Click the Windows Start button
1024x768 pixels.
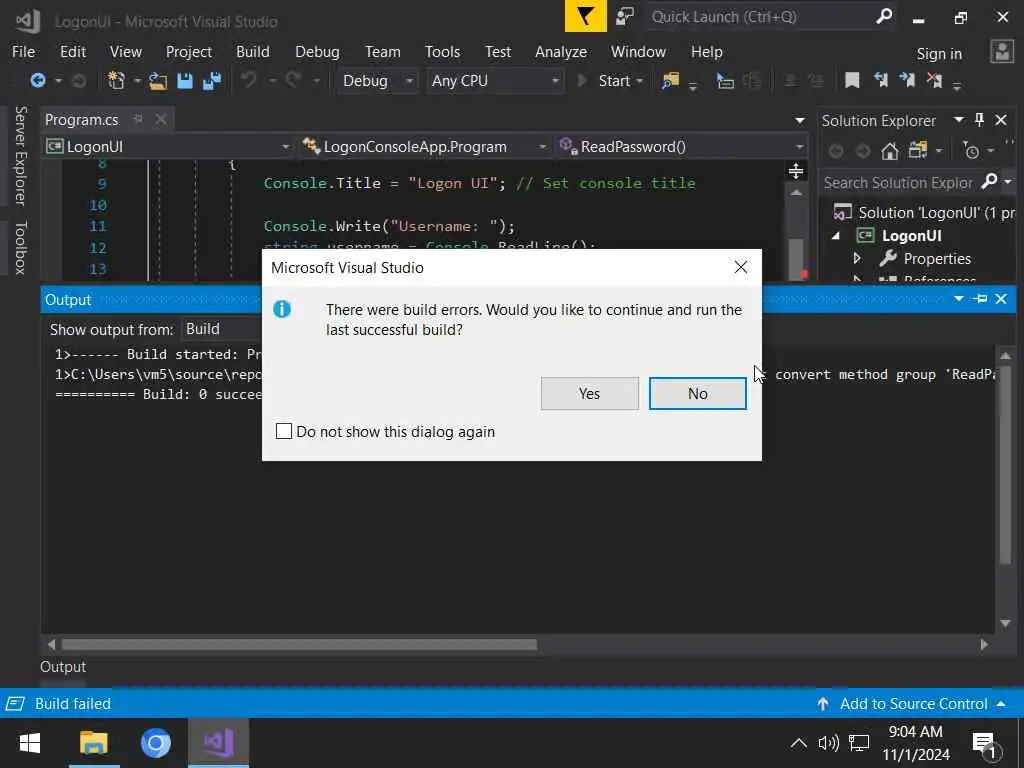coord(29,743)
